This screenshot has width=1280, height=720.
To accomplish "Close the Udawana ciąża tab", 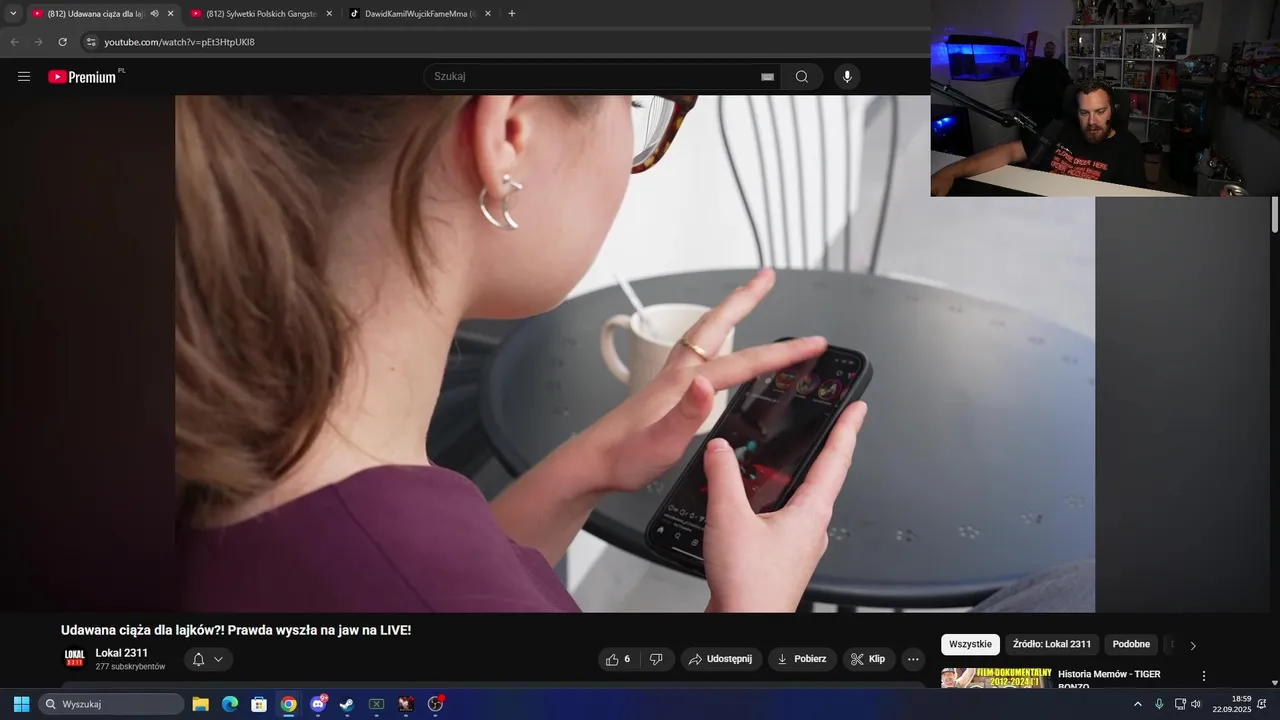I will pyautogui.click(x=170, y=13).
